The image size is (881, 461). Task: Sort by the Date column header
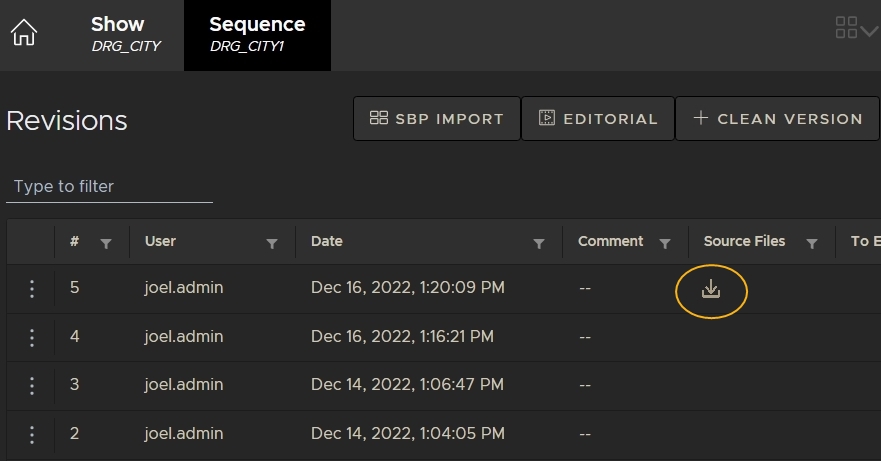tap(327, 241)
